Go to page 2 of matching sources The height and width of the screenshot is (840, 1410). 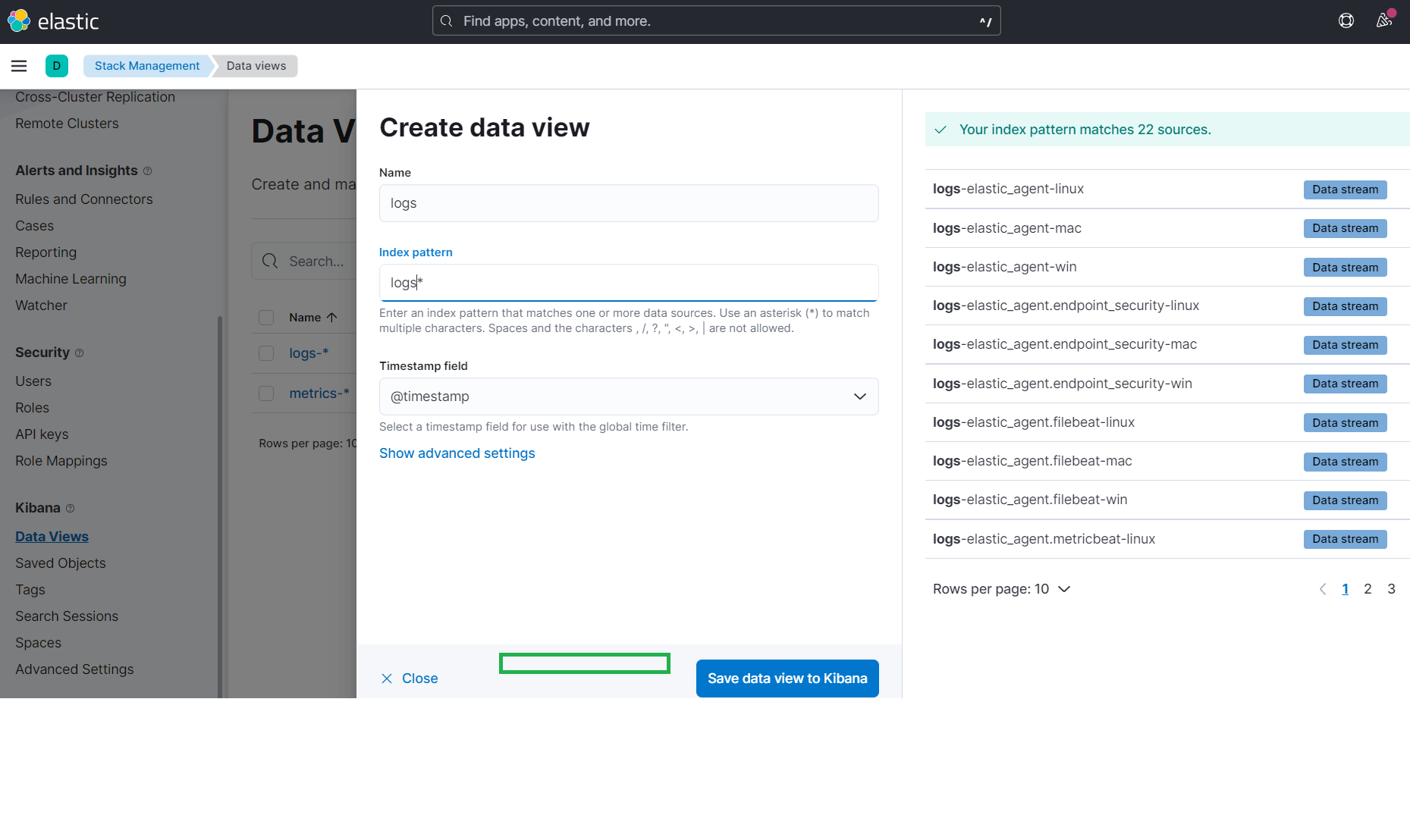[1368, 589]
